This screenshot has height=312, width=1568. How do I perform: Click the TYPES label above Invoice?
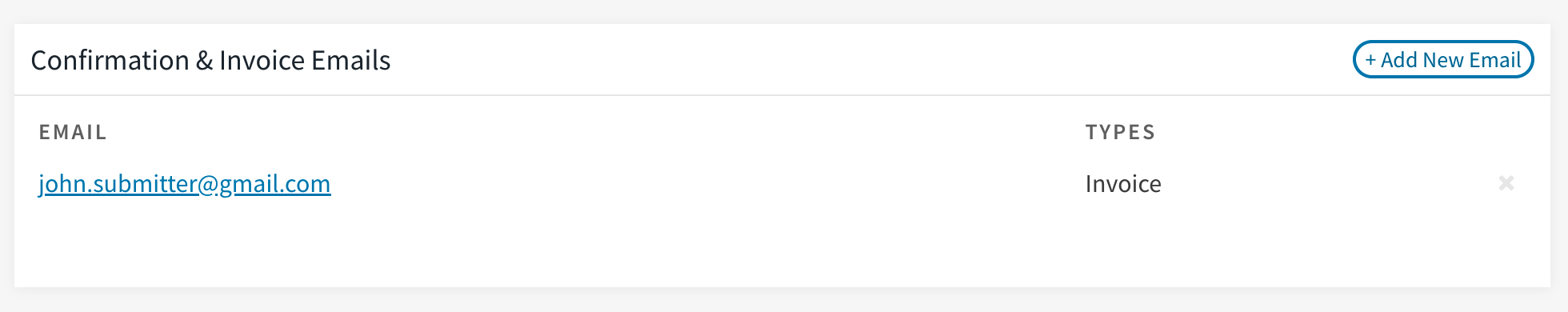pos(1120,132)
